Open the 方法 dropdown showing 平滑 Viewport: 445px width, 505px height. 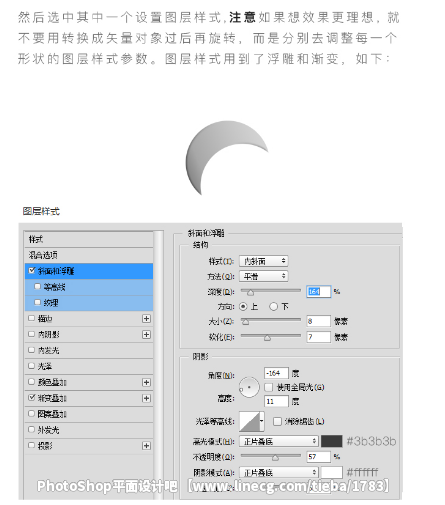tap(264, 276)
